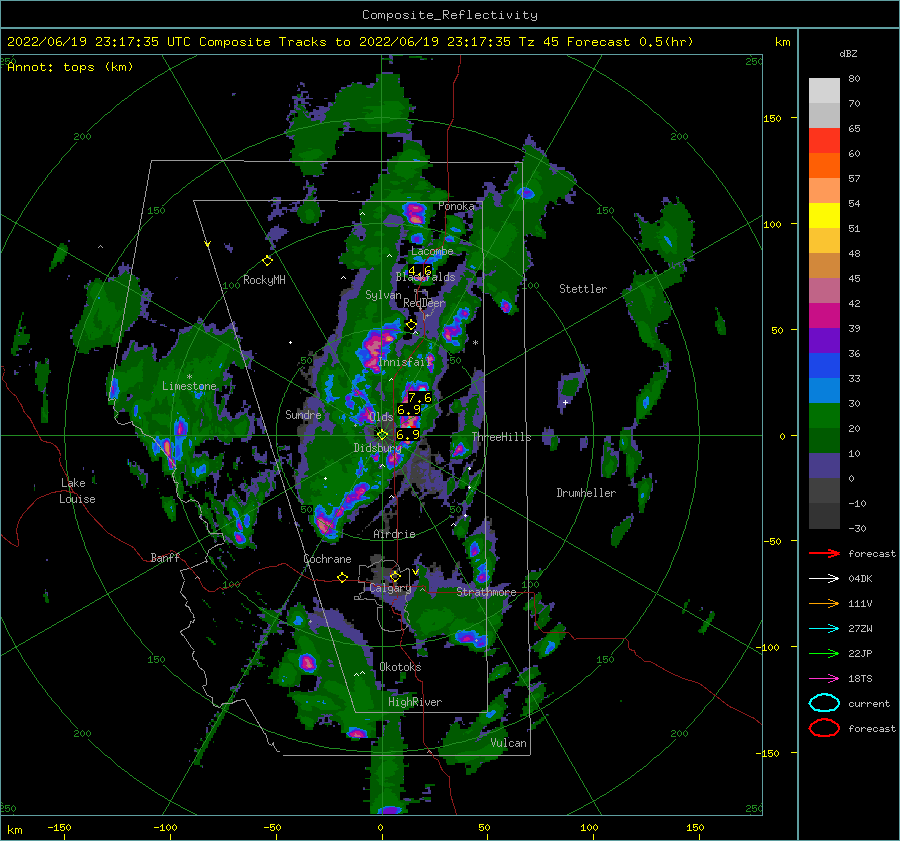The image size is (900, 841).
Task: Click the red 65 dBZ legend swatch
Action: click(x=824, y=141)
